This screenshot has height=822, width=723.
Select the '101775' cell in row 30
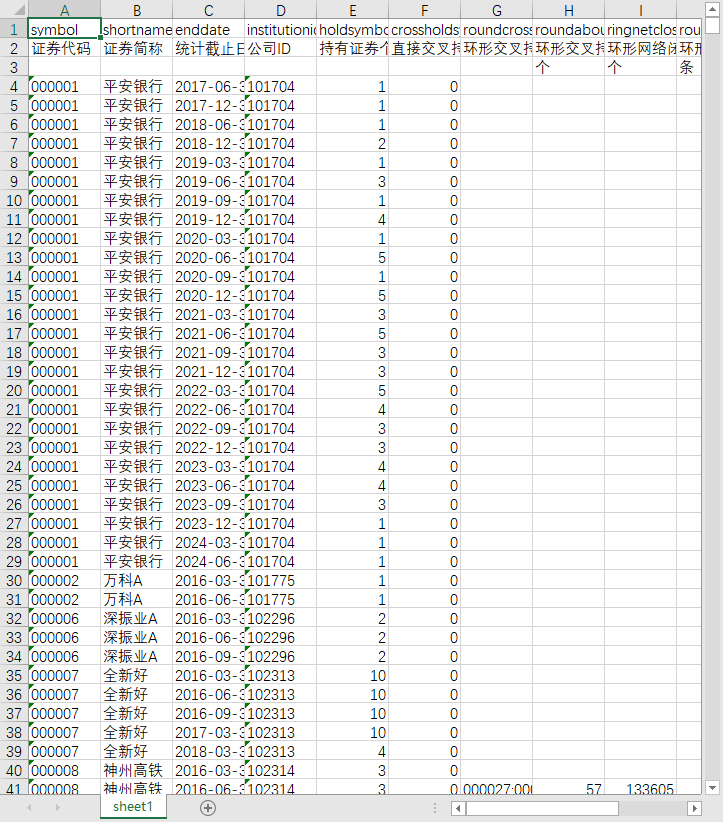click(280, 580)
